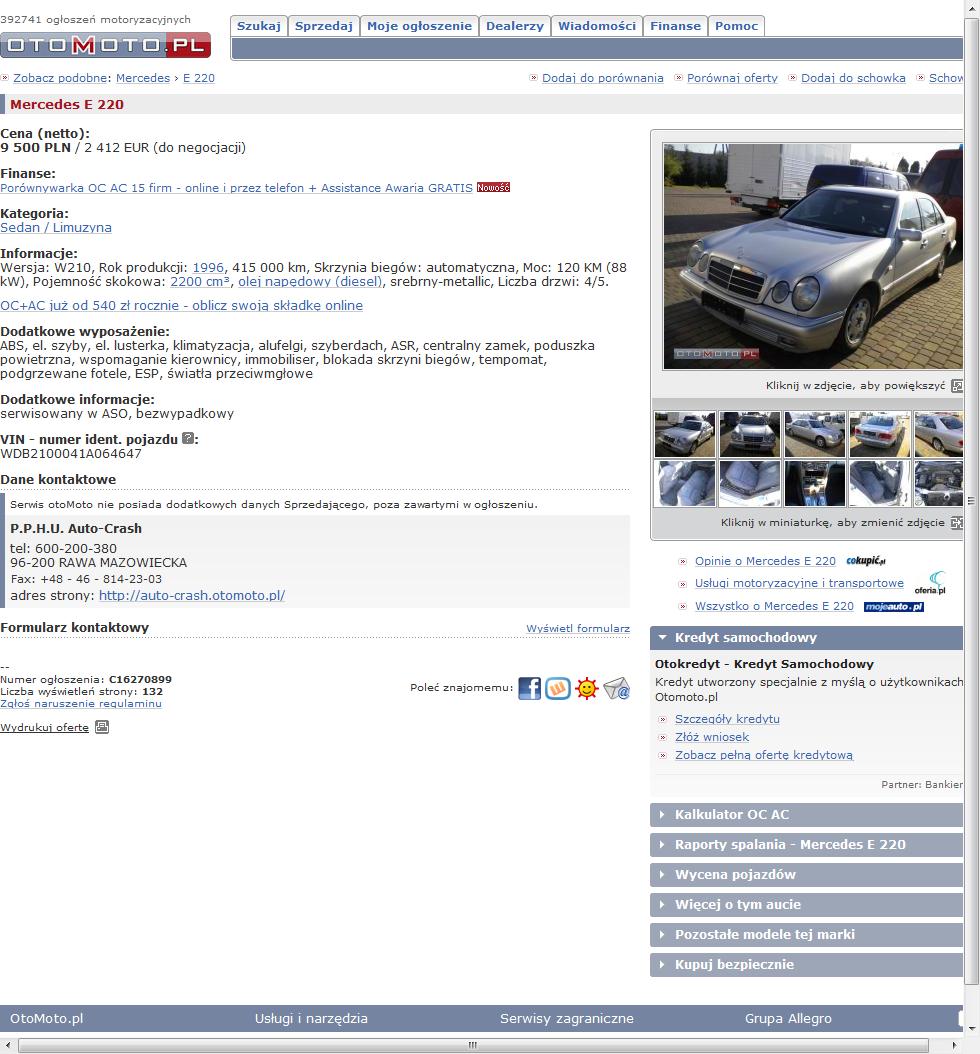Expand the Kalkulator OC AC section

tap(807, 815)
